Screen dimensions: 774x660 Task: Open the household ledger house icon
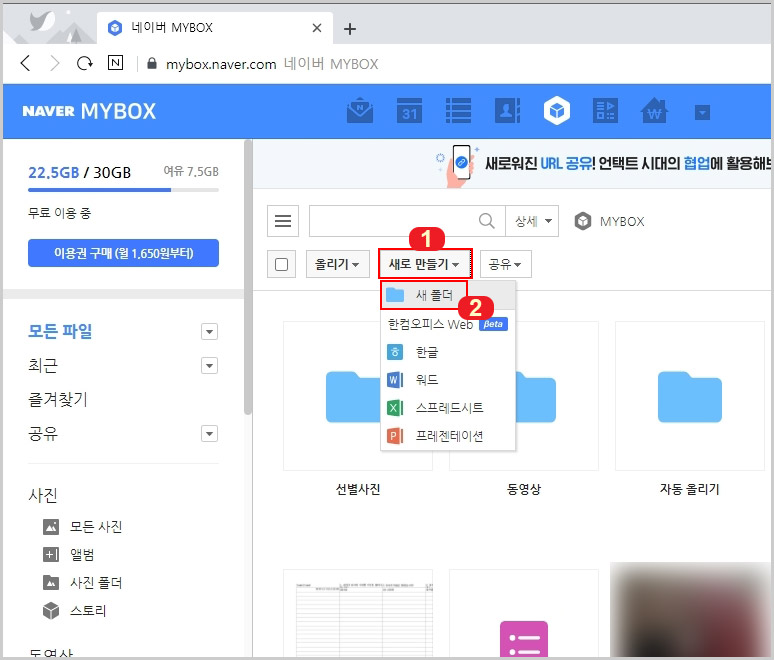(x=654, y=111)
